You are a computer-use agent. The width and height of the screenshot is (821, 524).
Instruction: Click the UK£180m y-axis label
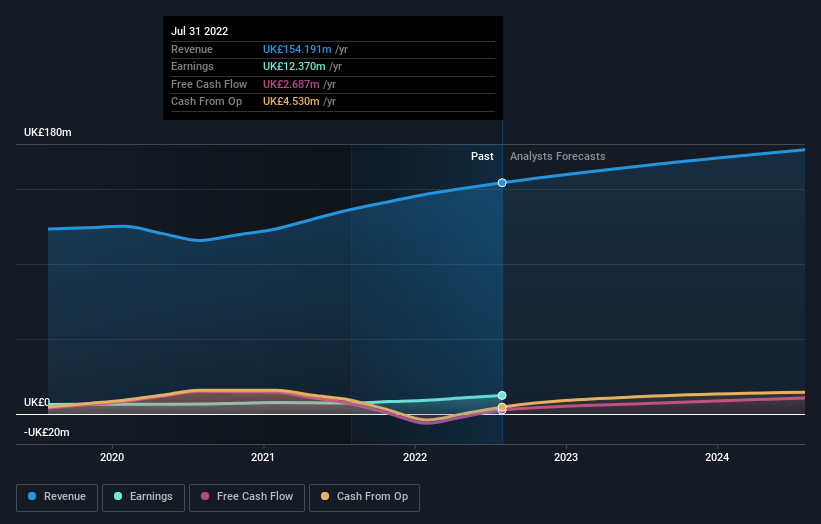(48, 132)
